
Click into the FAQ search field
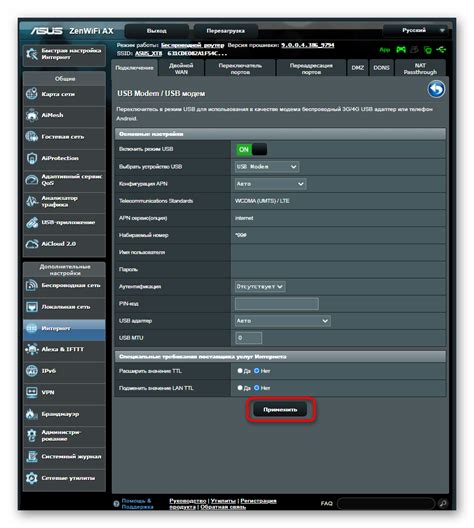click(386, 503)
